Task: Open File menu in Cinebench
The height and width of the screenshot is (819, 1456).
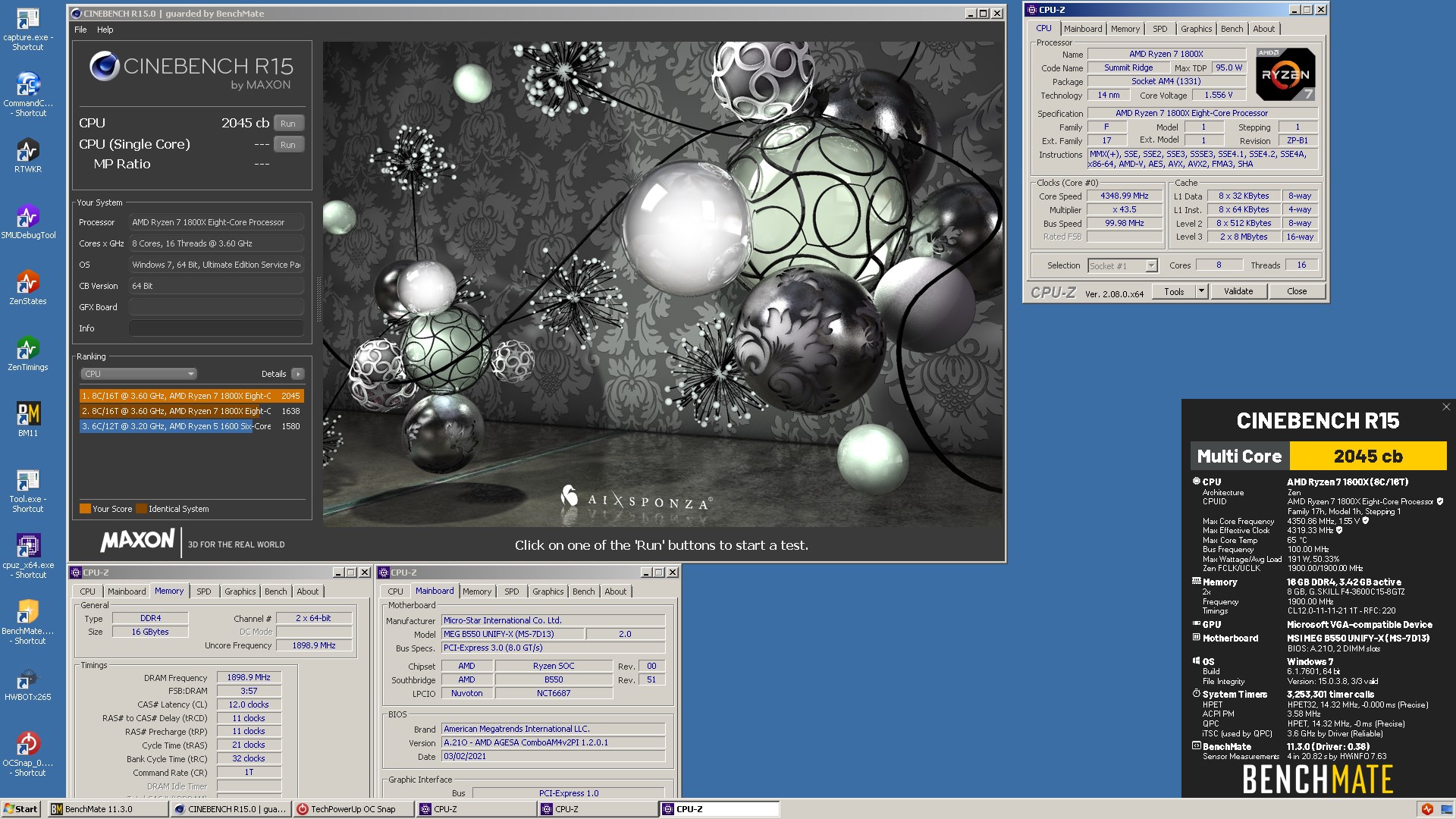Action: (80, 30)
